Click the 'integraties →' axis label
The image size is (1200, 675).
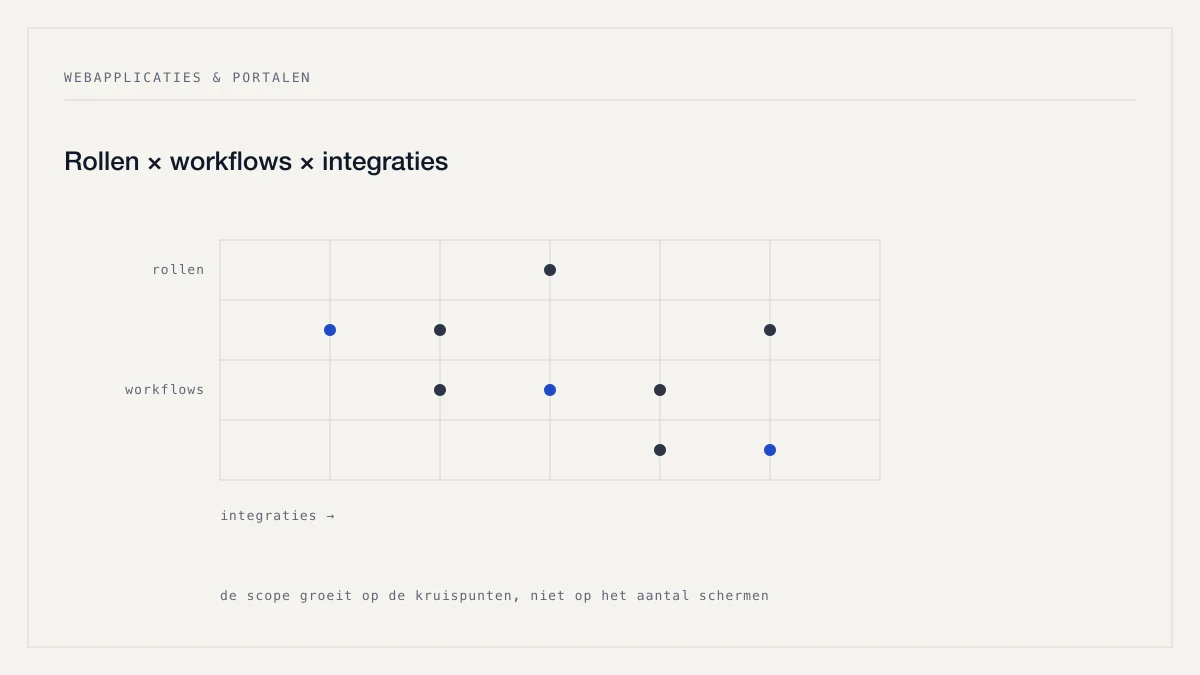tap(278, 516)
